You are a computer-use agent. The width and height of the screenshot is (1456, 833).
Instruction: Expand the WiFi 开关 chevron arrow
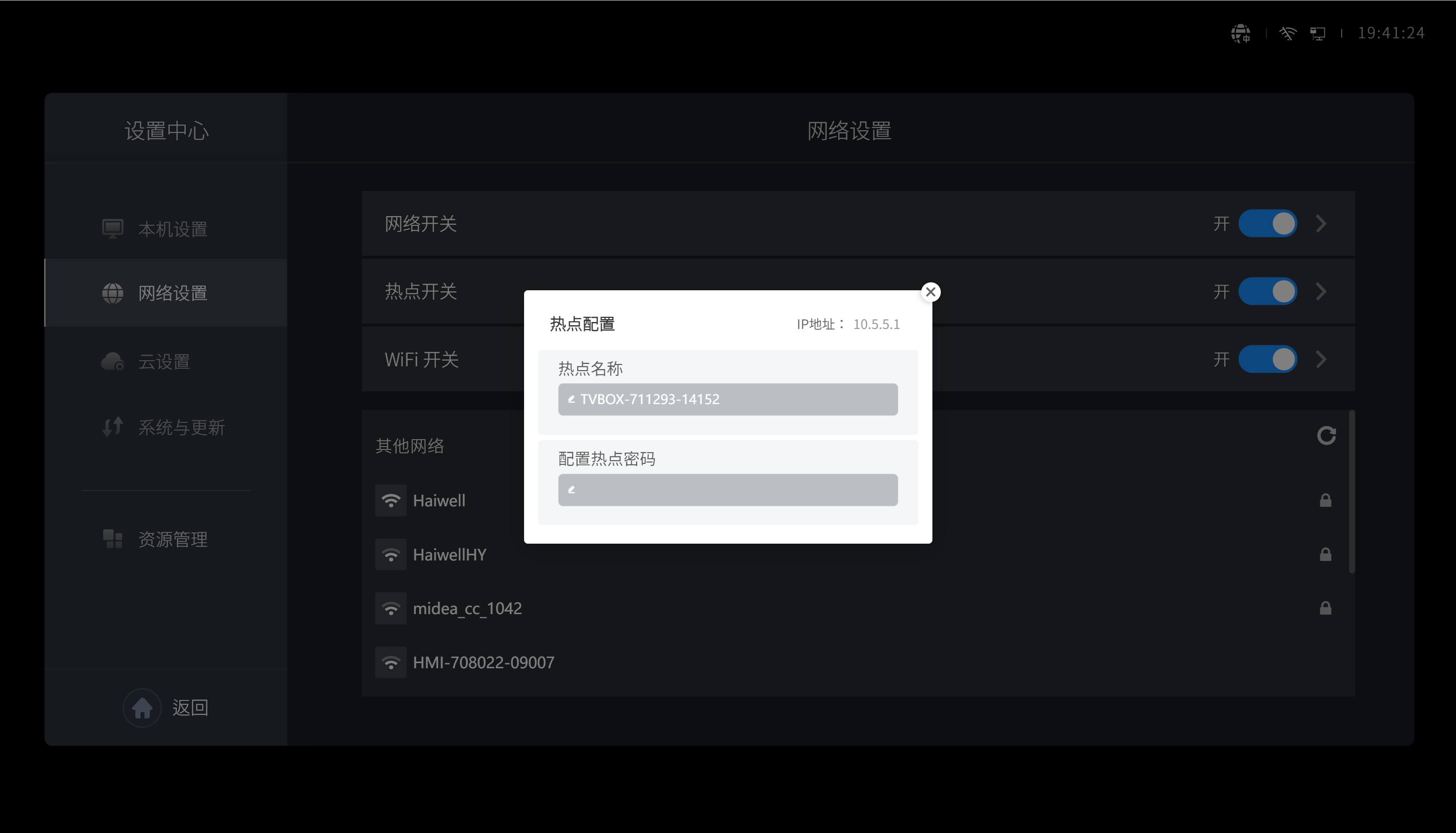1321,359
